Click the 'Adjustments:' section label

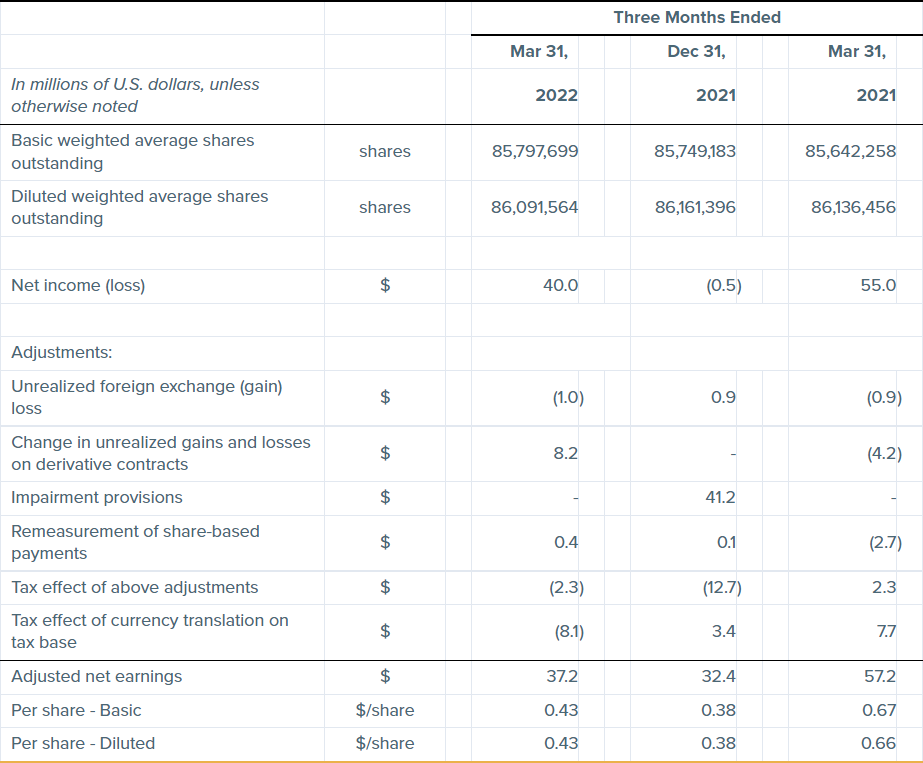coord(62,352)
